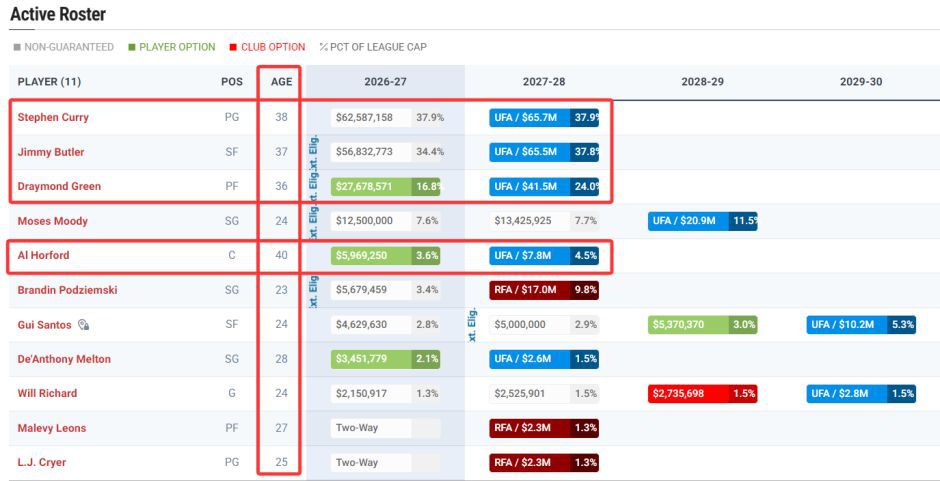Click Moody's $13,425,925 salary cell
The image size is (940, 481).
529,221
